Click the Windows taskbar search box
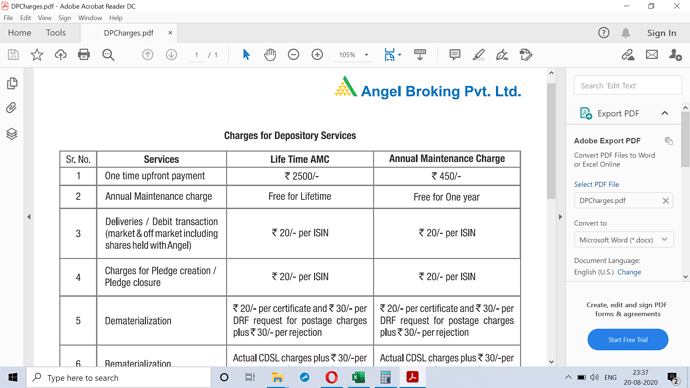 click(119, 377)
